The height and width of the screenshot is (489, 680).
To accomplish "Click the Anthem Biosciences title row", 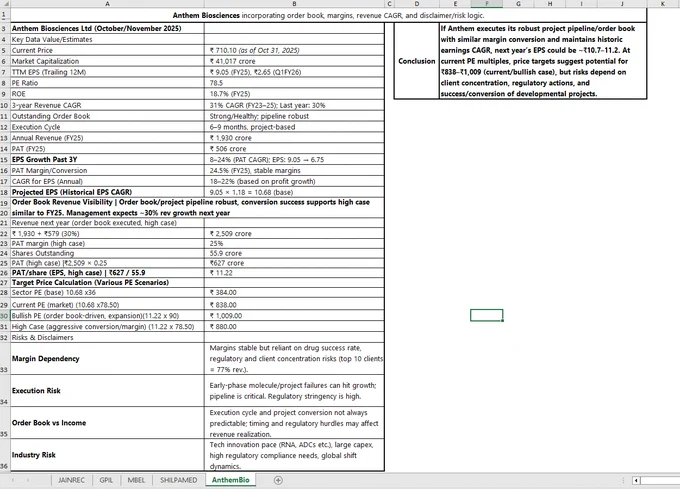I will [328, 15].
